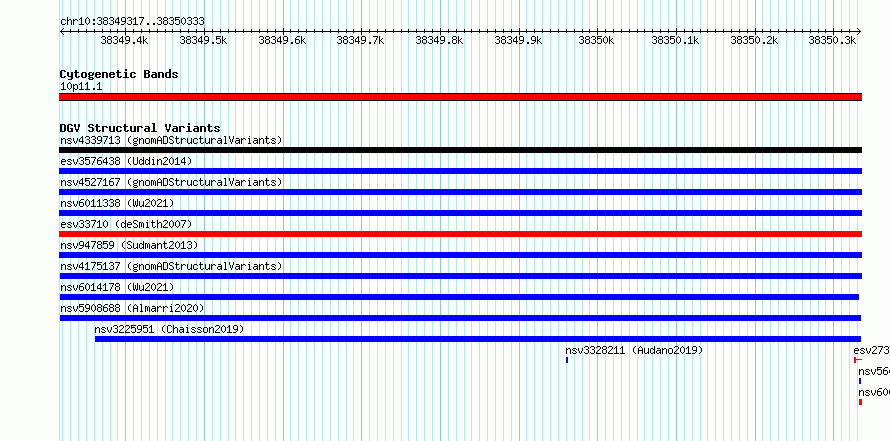Click the 38349.9k ruler tick label
This screenshot has height=441, width=890.
point(518,40)
